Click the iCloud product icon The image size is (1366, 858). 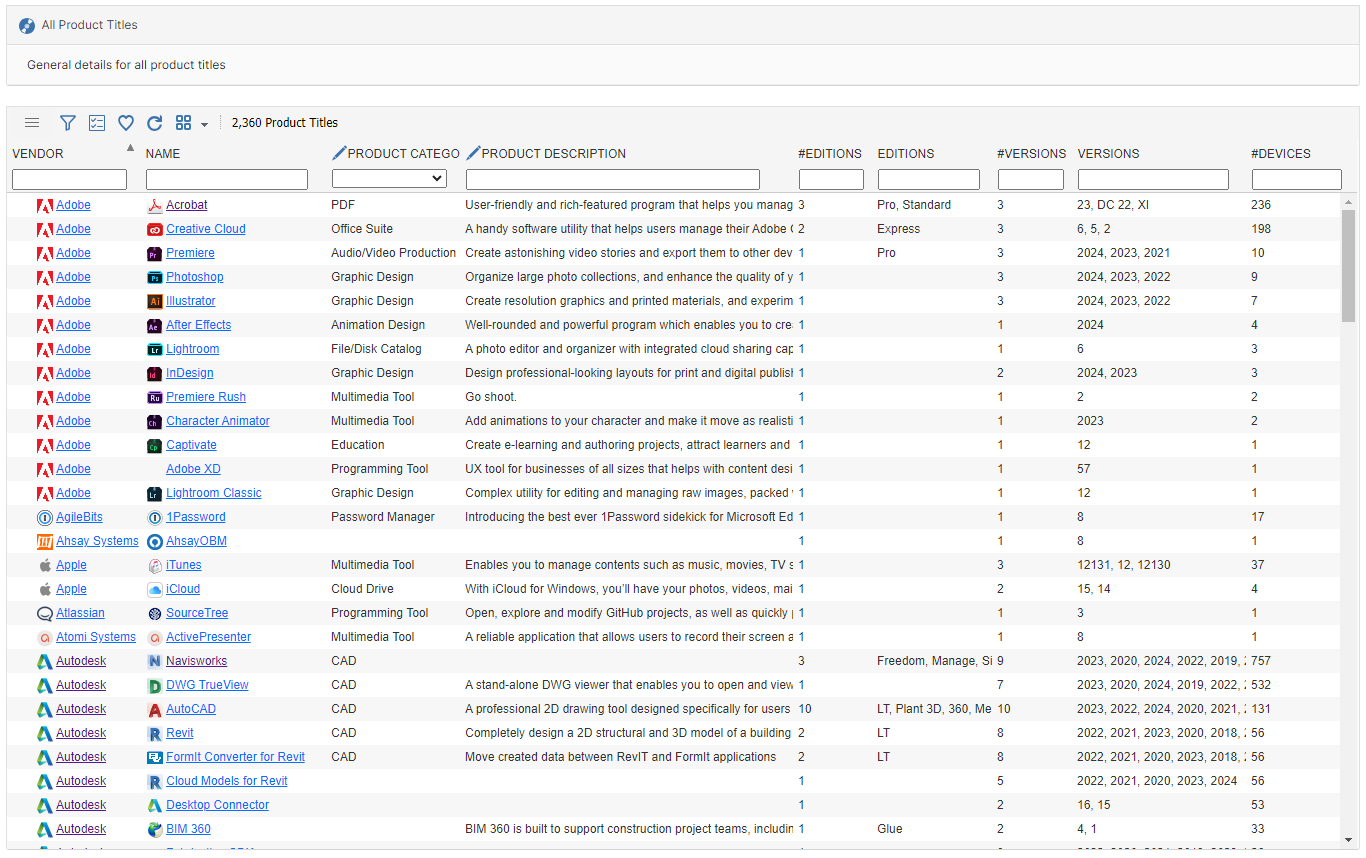tap(155, 590)
